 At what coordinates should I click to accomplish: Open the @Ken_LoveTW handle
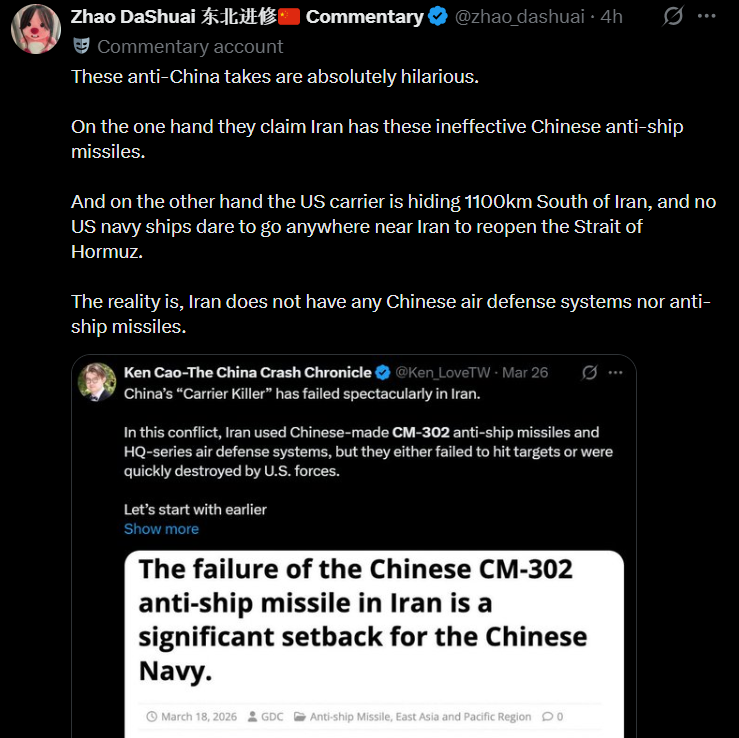pyautogui.click(x=443, y=373)
